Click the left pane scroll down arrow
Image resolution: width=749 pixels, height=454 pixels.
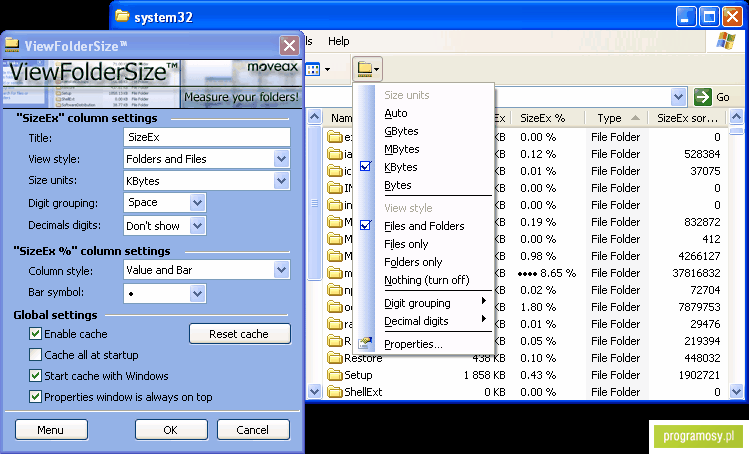pyautogui.click(x=314, y=392)
